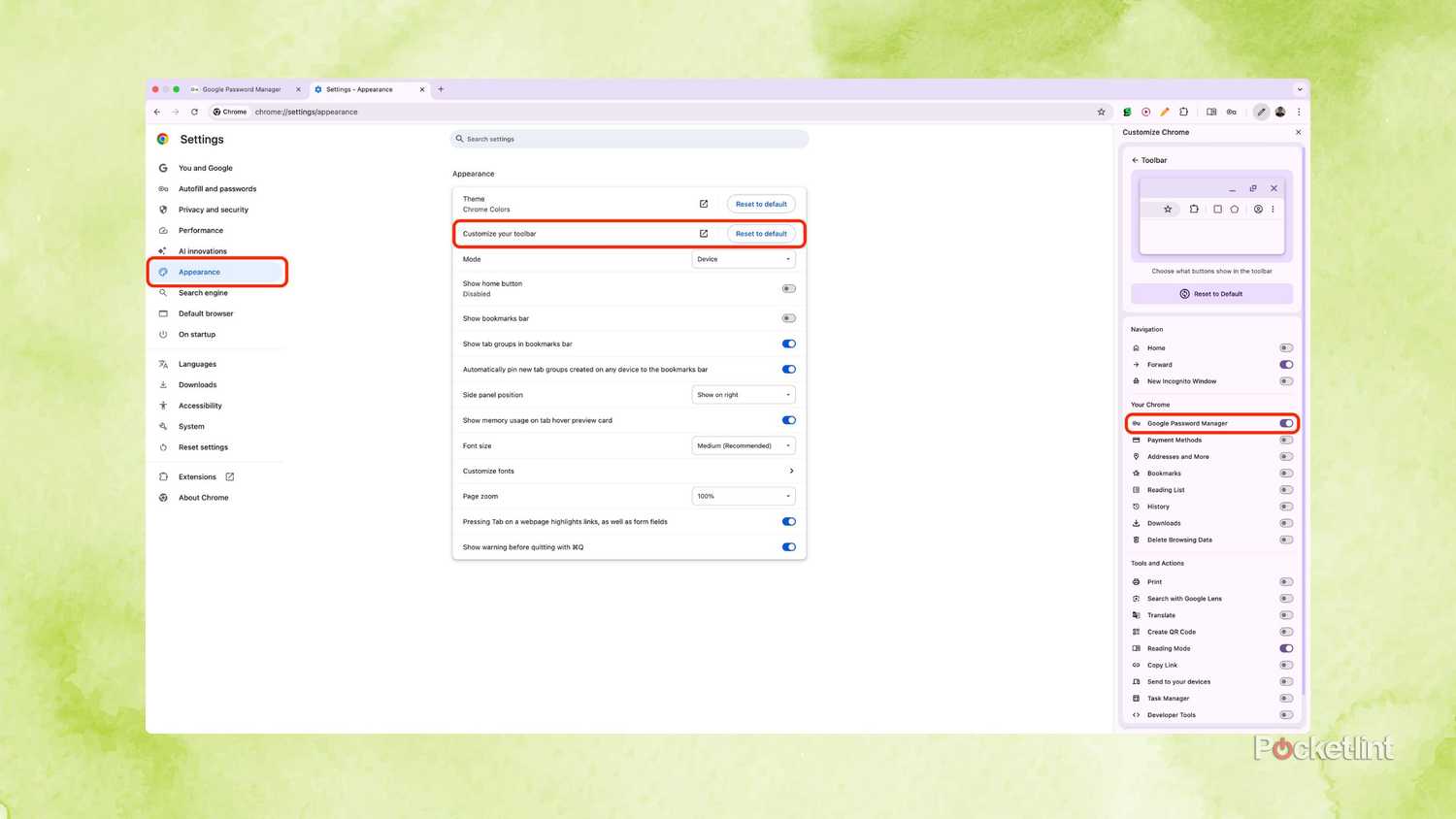The width and height of the screenshot is (1456, 819).
Task: Expand the Customize fonts row arrow
Action: coord(791,471)
